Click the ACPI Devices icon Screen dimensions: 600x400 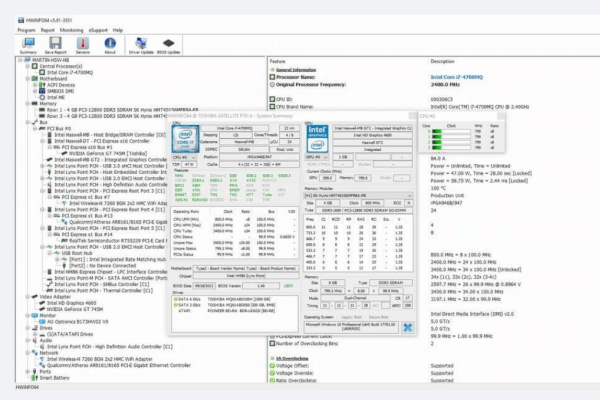[42, 85]
